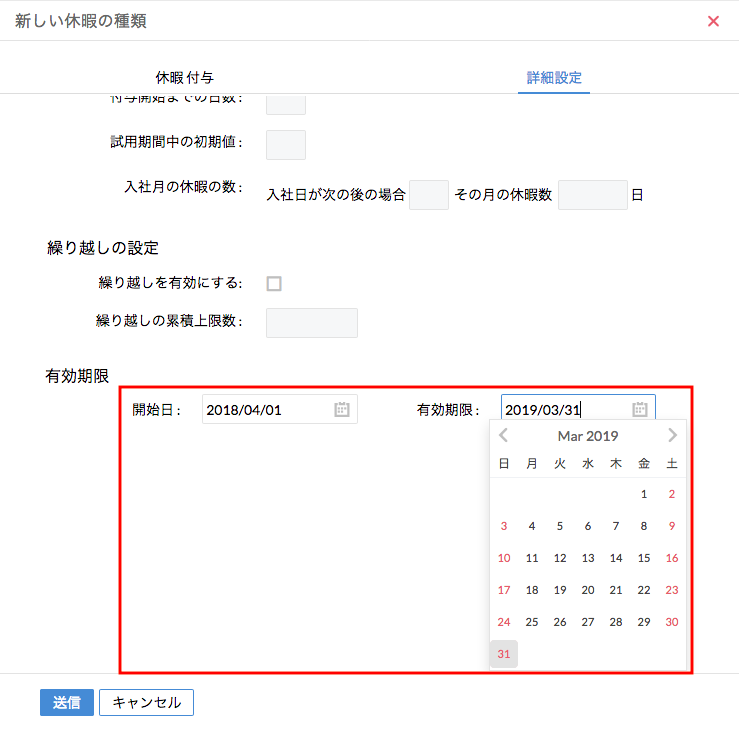Select March 5 in calendar
Viewport: 739px width, 730px height.
click(x=560, y=526)
